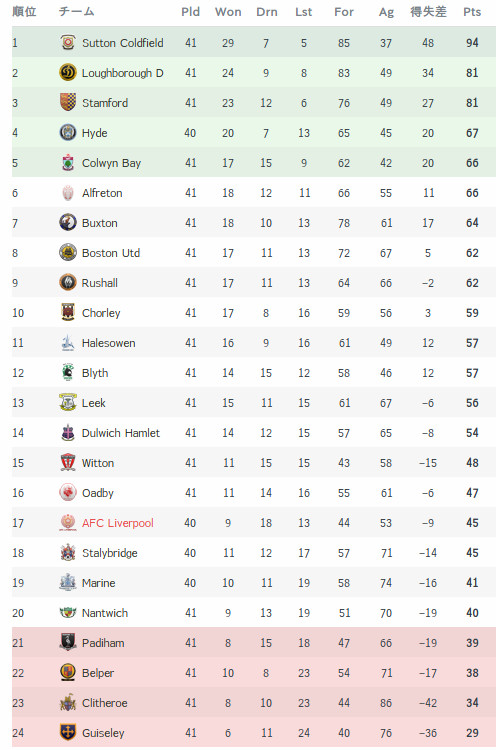The image size is (496, 750).
Task: Click the Boston Utd club crest
Action: click(x=68, y=253)
